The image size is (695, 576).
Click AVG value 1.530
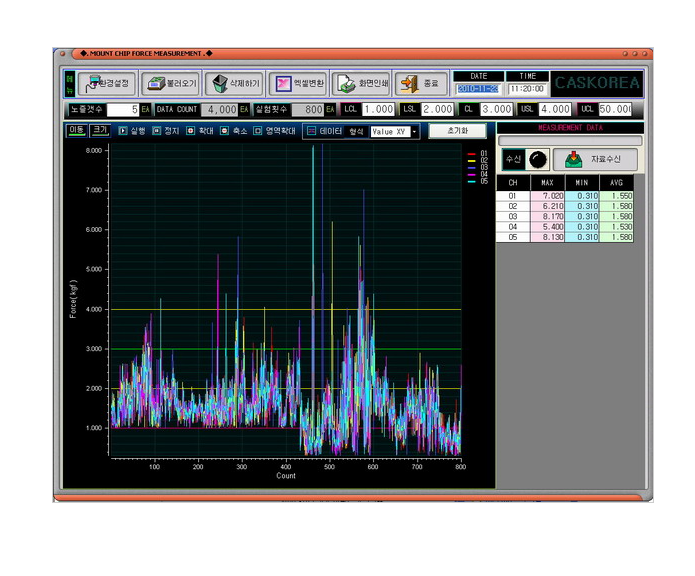pyautogui.click(x=616, y=227)
